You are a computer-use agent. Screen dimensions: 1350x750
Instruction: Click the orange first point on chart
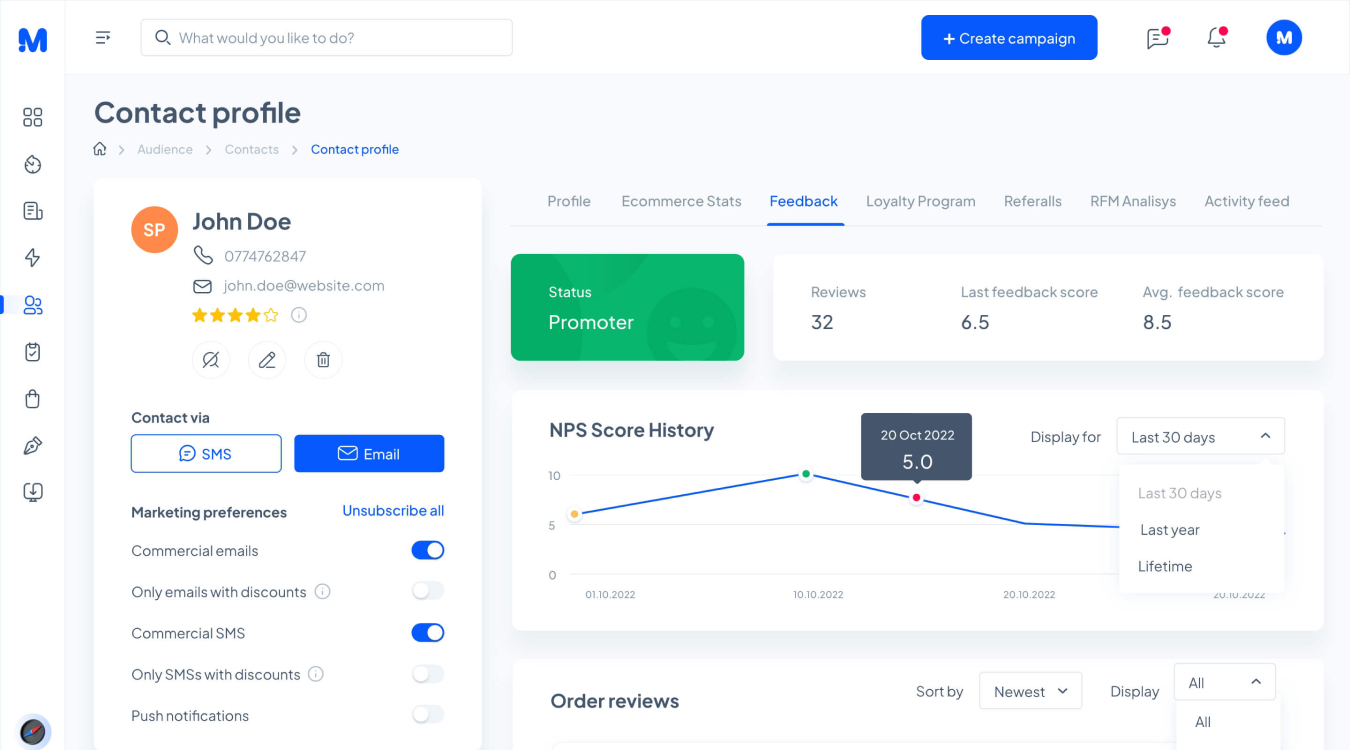point(574,514)
